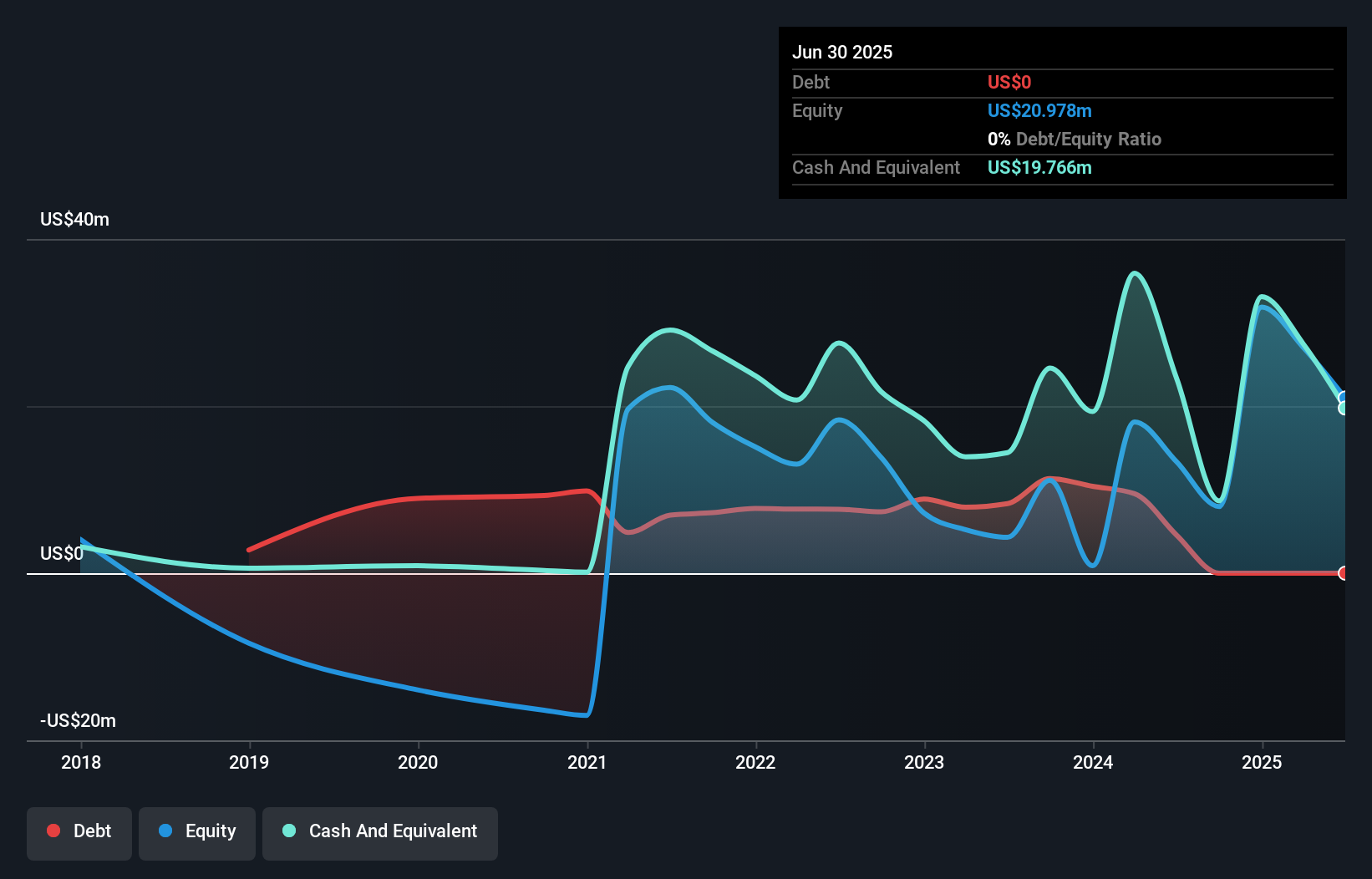Click the 2018 x-axis label
The width and height of the screenshot is (1372, 879).
click(x=81, y=762)
